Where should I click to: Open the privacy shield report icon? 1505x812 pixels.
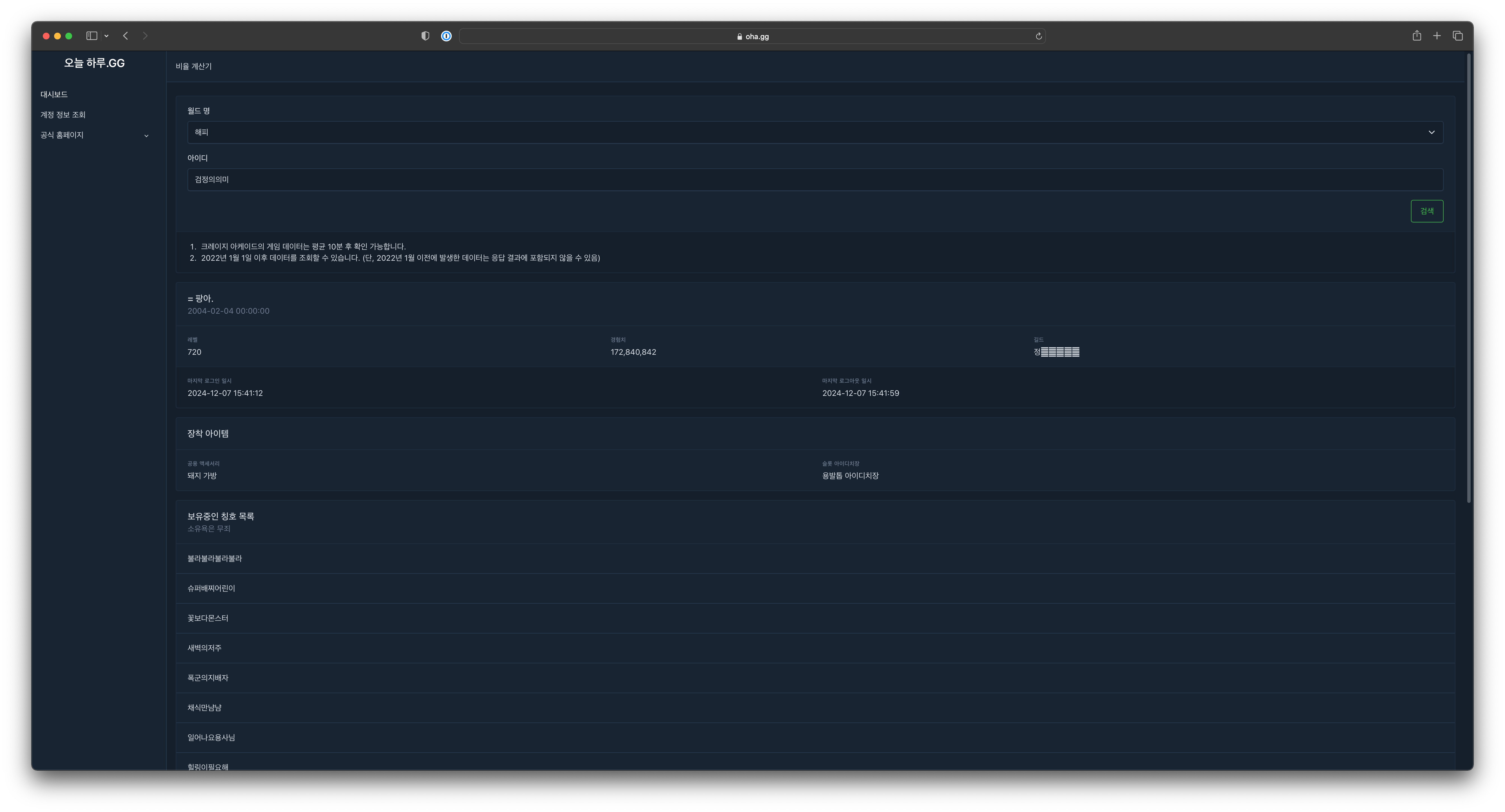pos(425,36)
